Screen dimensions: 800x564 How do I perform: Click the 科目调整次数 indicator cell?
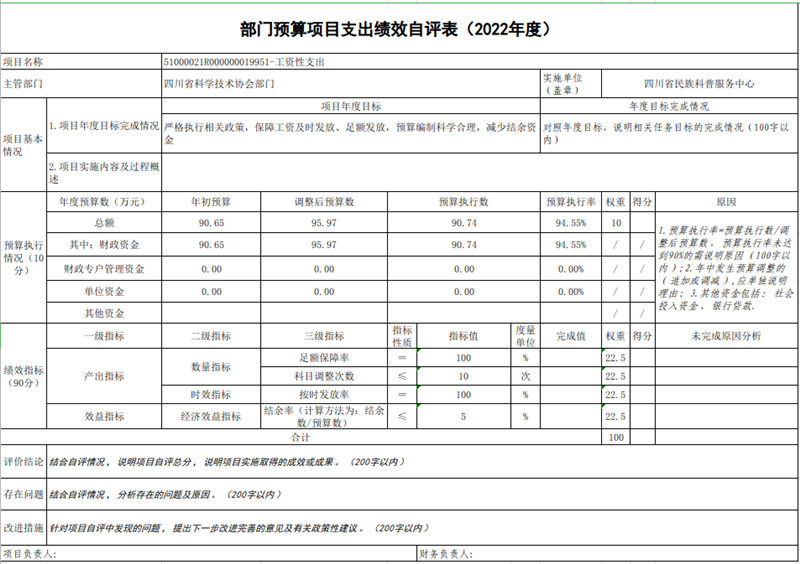click(324, 376)
